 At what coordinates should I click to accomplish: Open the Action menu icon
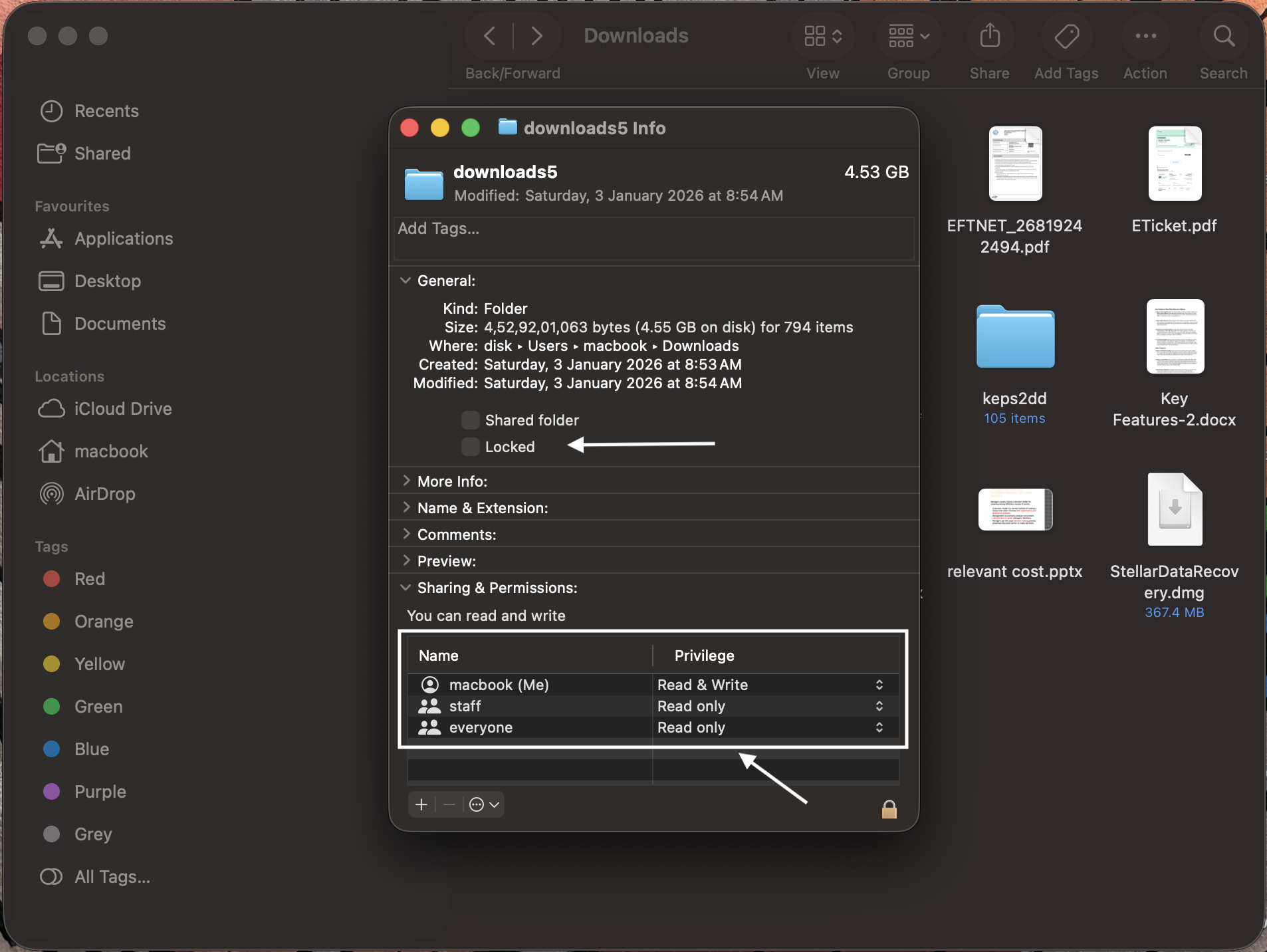coord(1145,36)
